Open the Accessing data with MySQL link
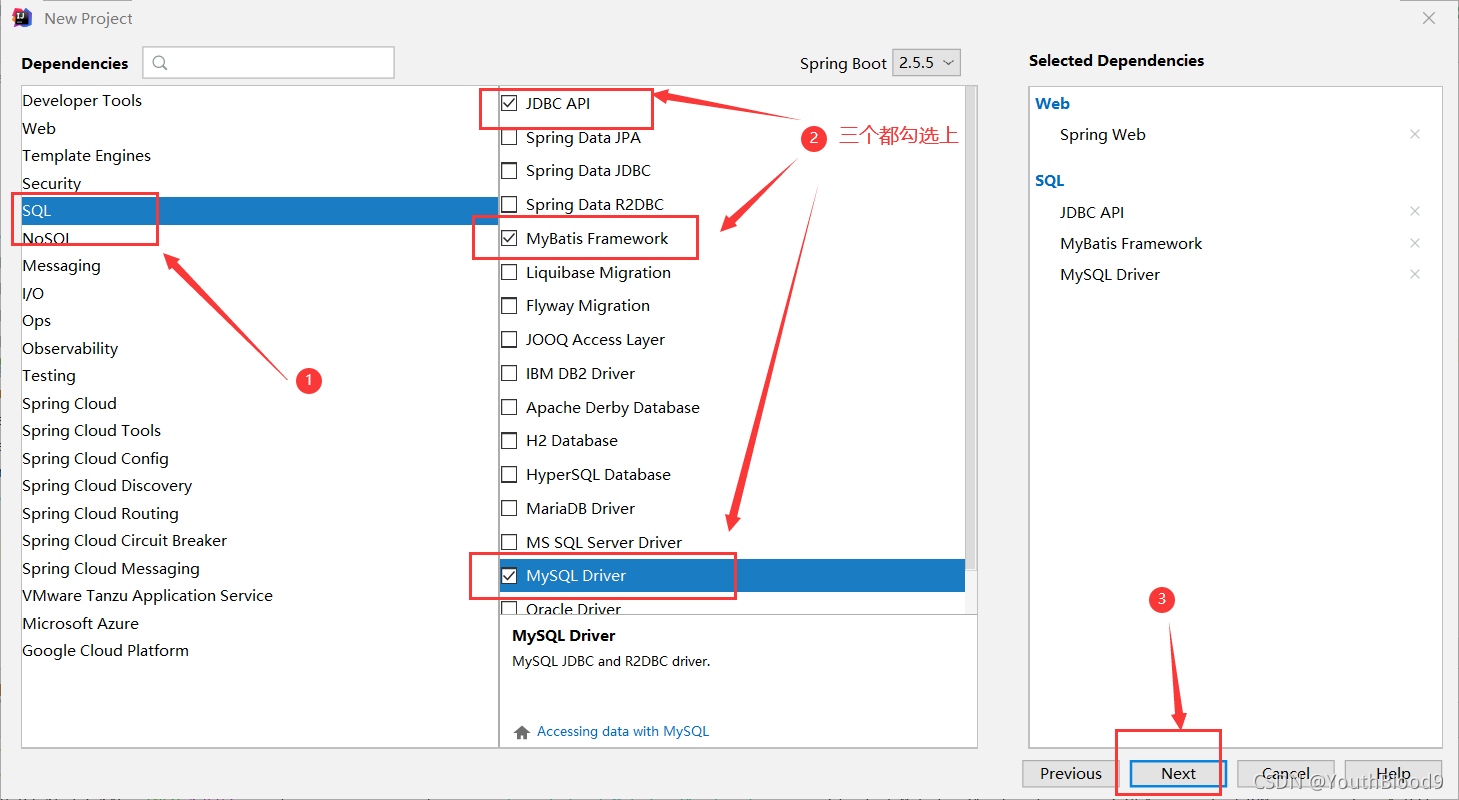Image resolution: width=1459 pixels, height=800 pixels. (x=623, y=731)
